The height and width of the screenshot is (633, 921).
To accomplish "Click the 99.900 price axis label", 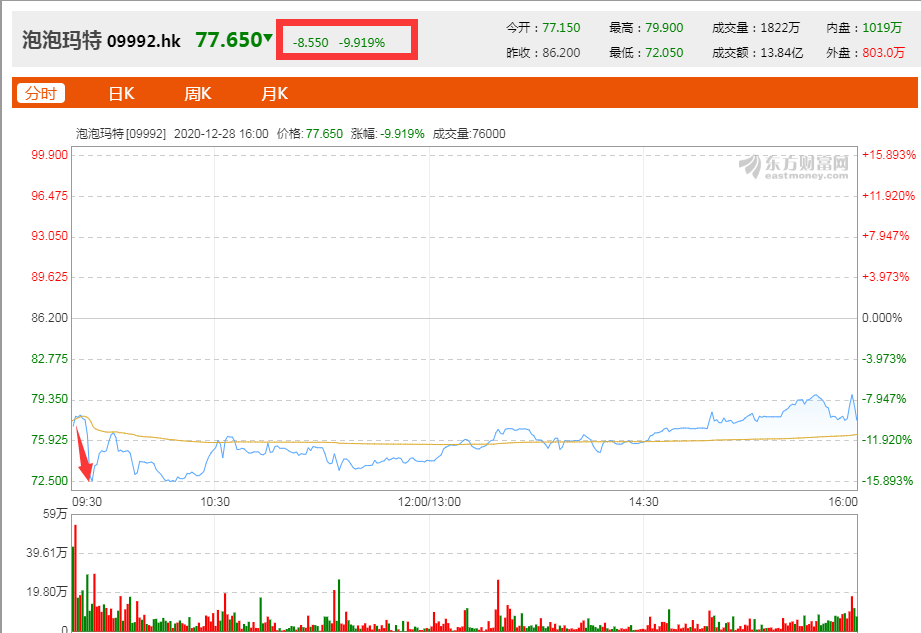I will (x=49, y=155).
